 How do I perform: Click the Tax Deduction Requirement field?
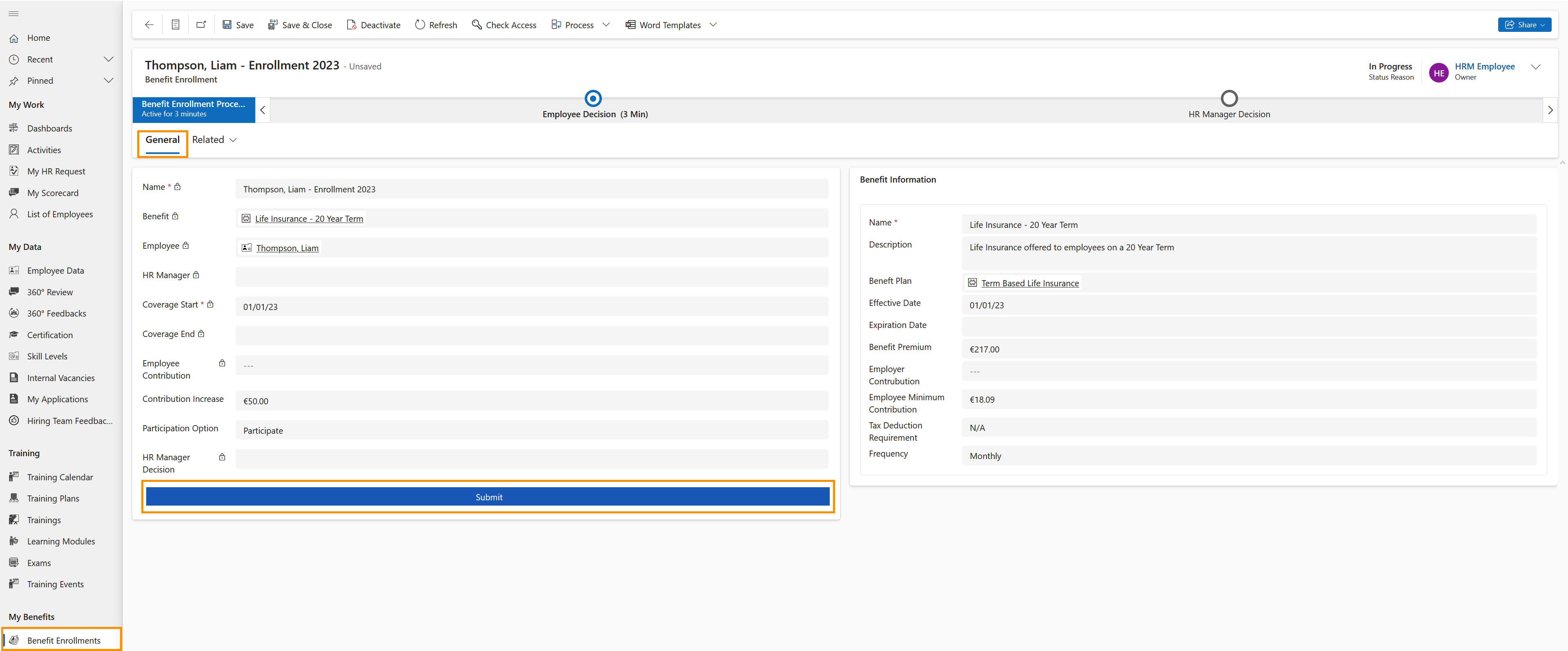(x=1249, y=428)
